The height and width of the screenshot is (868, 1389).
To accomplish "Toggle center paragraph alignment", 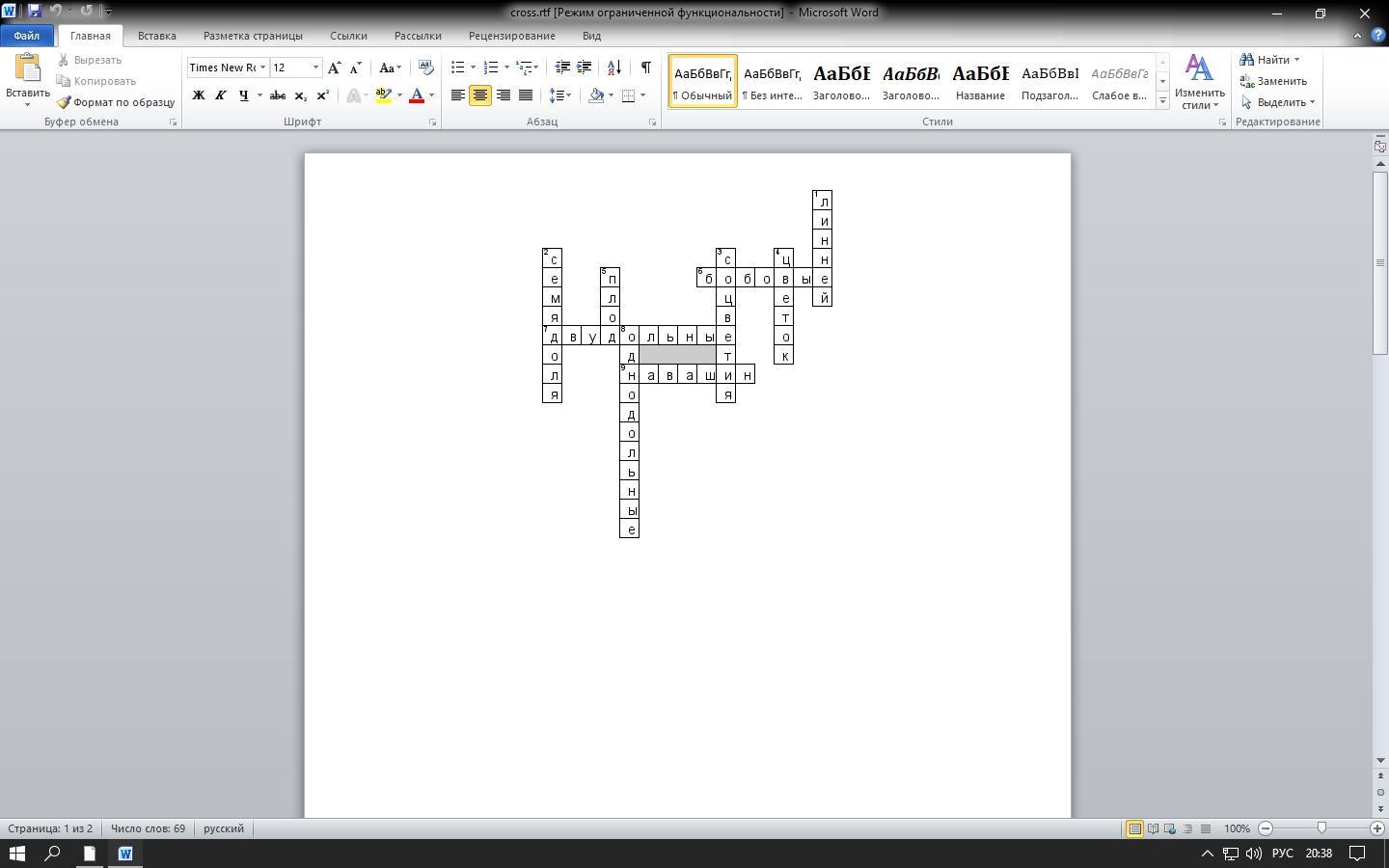I will tap(479, 95).
